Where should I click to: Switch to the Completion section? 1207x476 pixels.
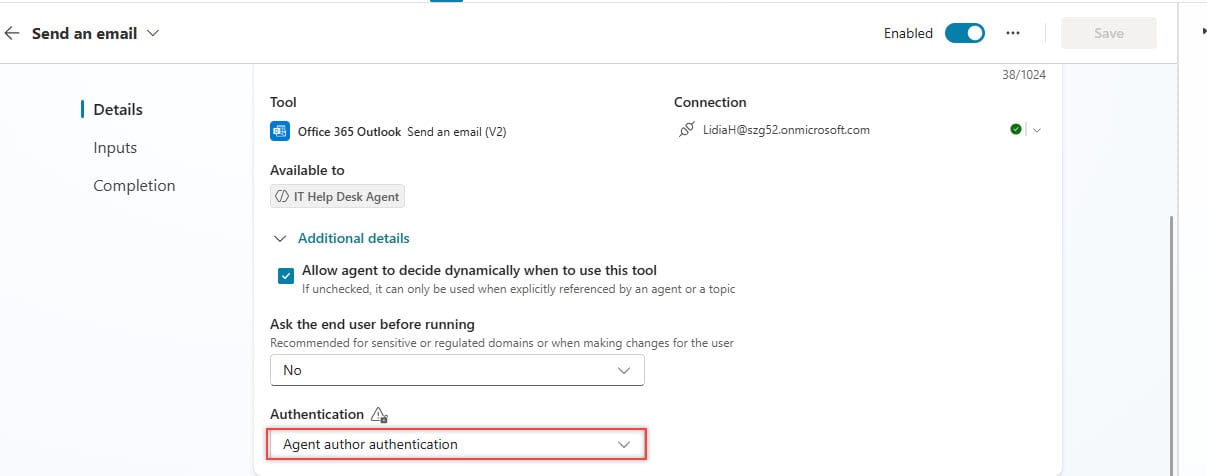click(x=134, y=186)
